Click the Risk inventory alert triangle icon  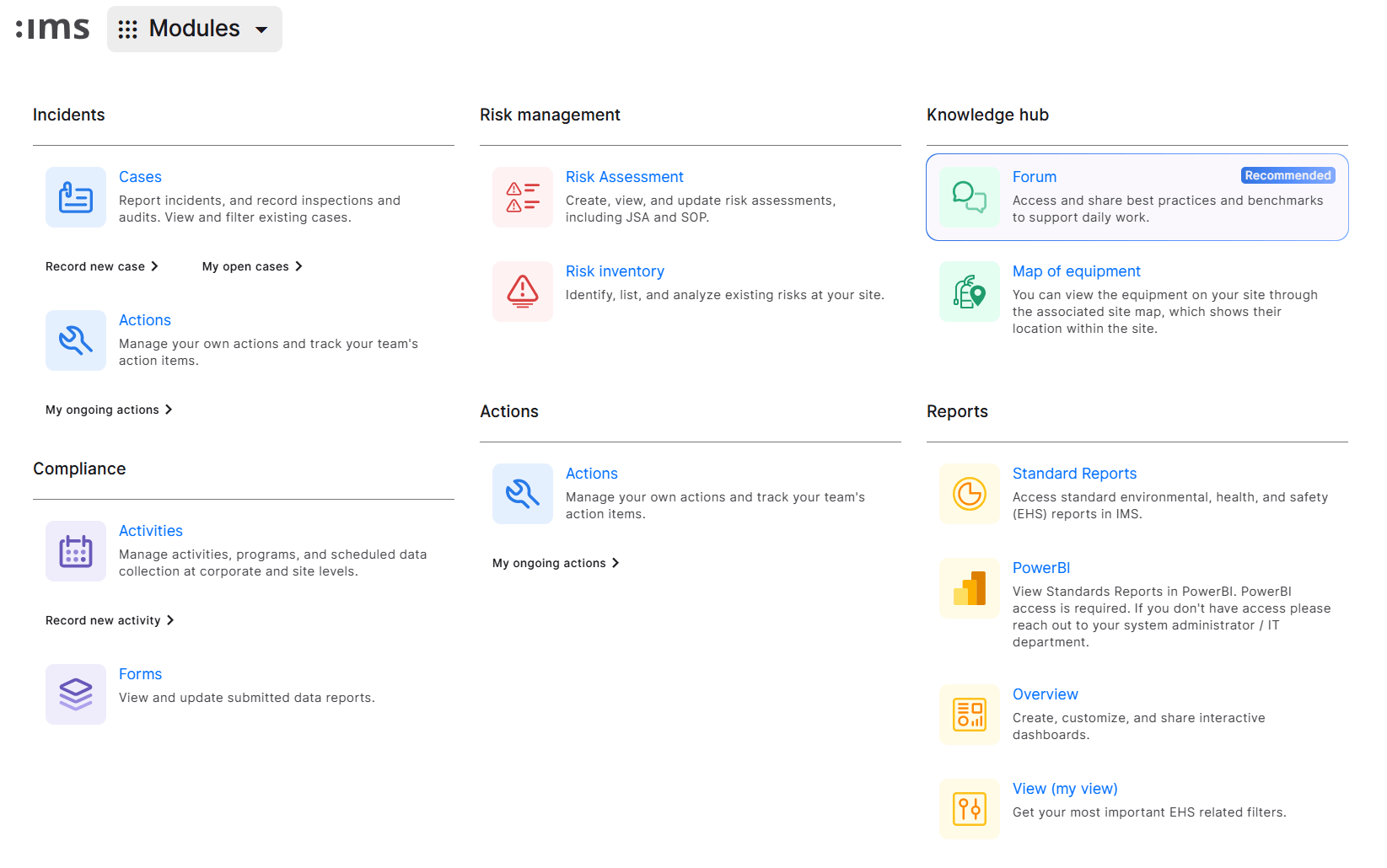pyautogui.click(x=523, y=292)
